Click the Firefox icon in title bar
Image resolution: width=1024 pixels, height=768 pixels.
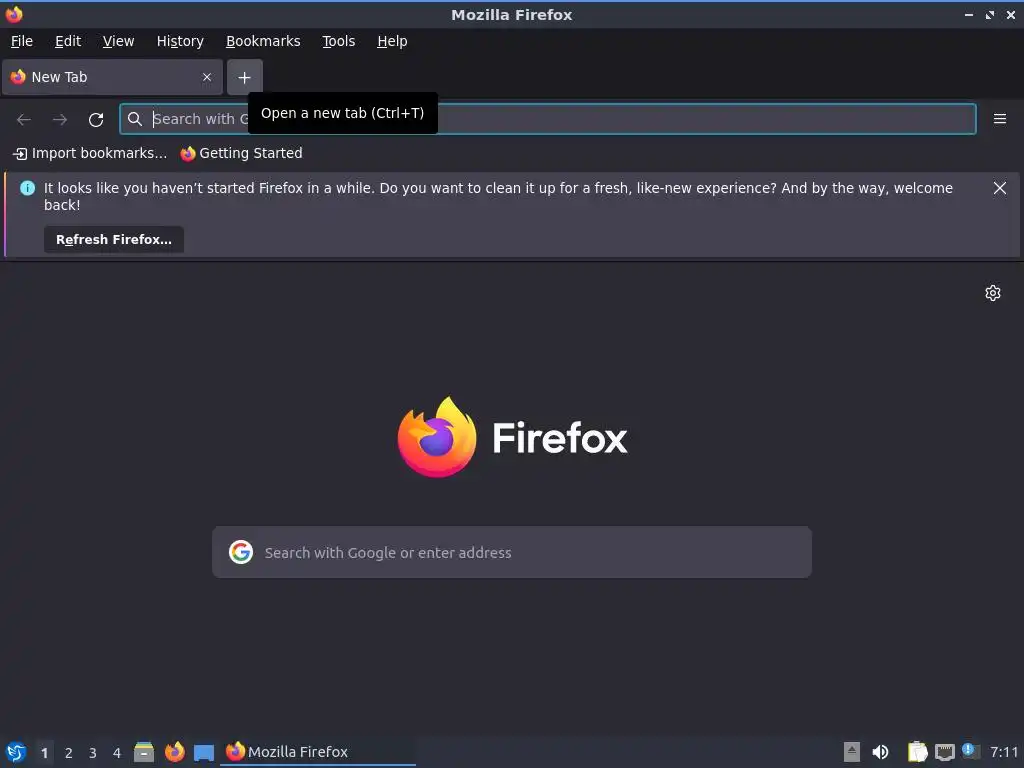click(x=14, y=14)
